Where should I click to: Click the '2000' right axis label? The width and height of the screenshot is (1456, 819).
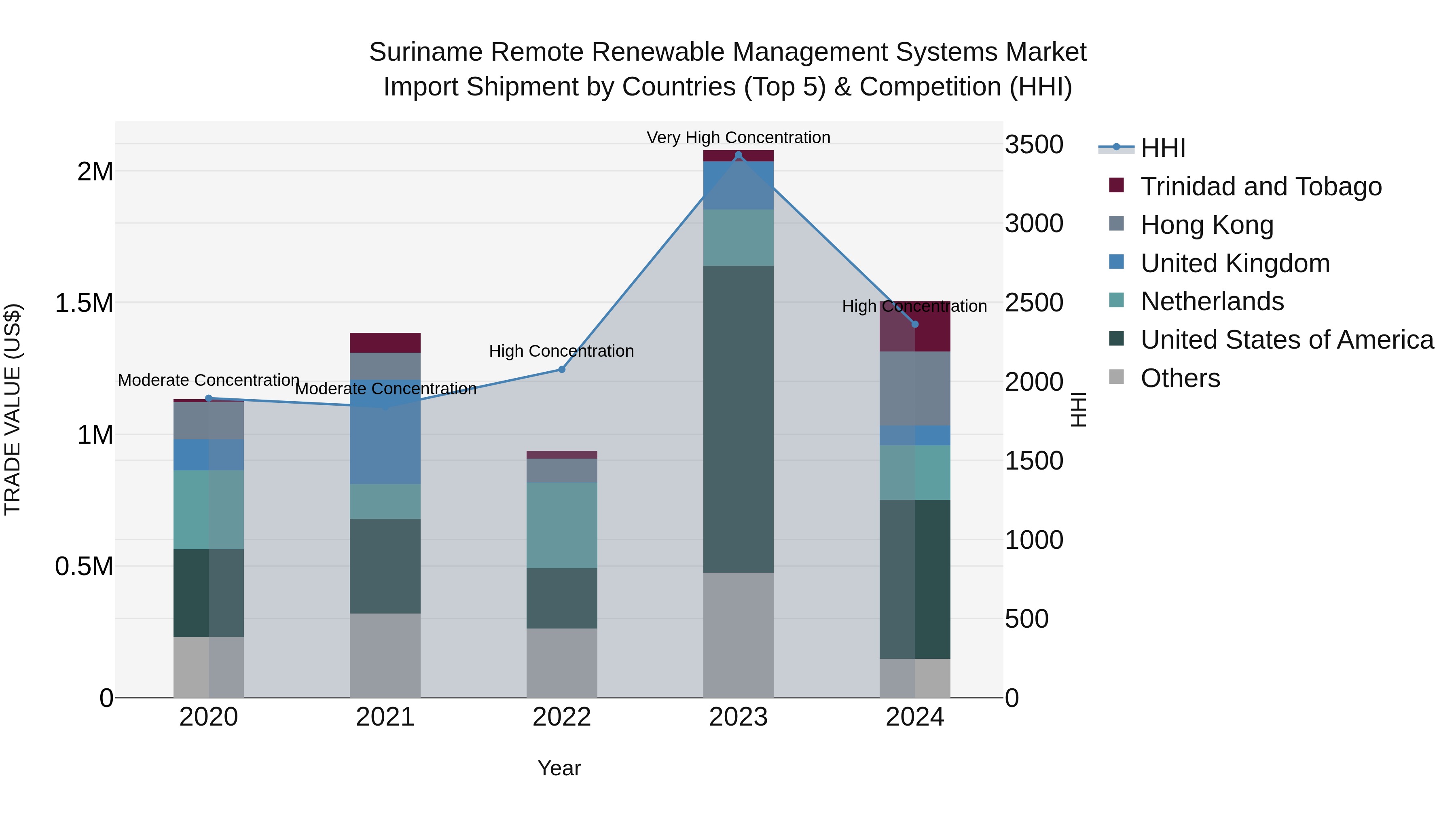point(1034,382)
